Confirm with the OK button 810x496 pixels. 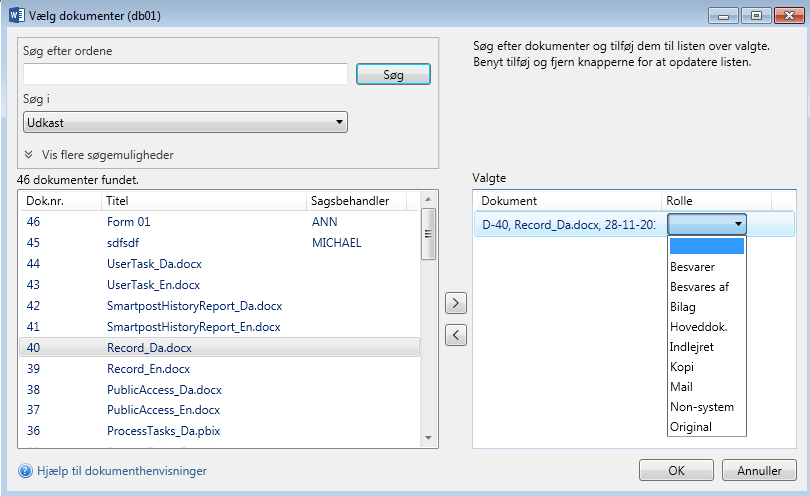[x=676, y=470]
